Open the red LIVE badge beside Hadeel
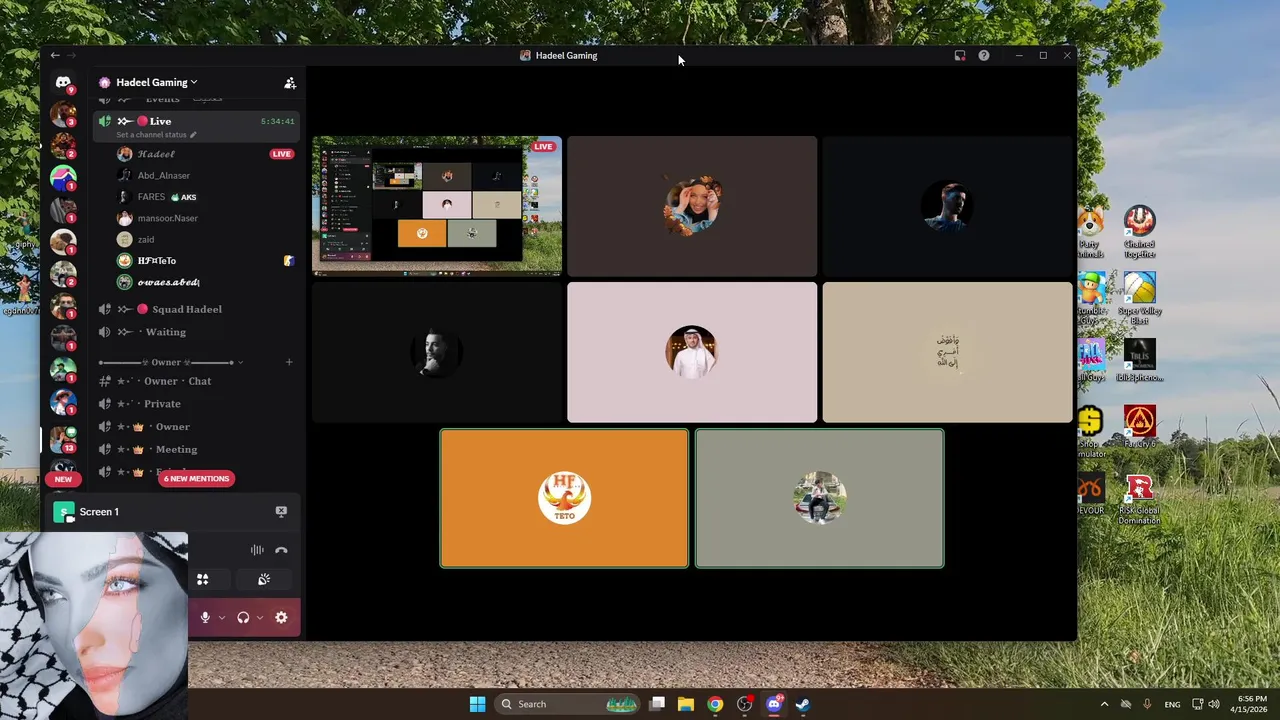1280x720 pixels. 281,154
